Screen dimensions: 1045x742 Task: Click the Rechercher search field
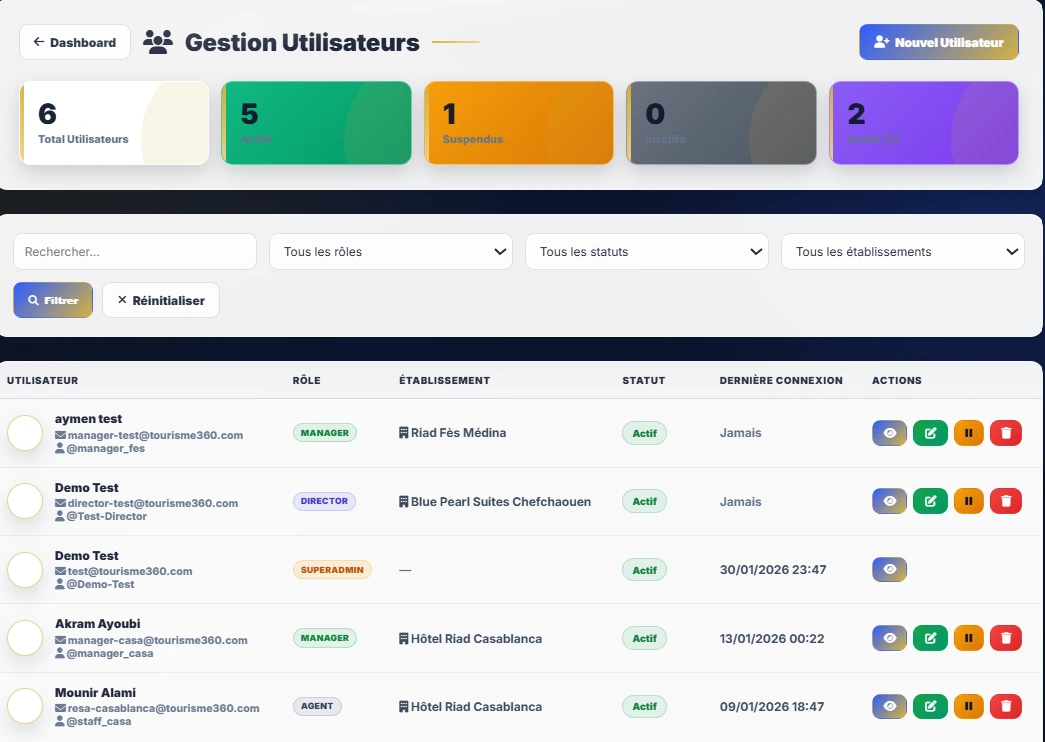134,251
